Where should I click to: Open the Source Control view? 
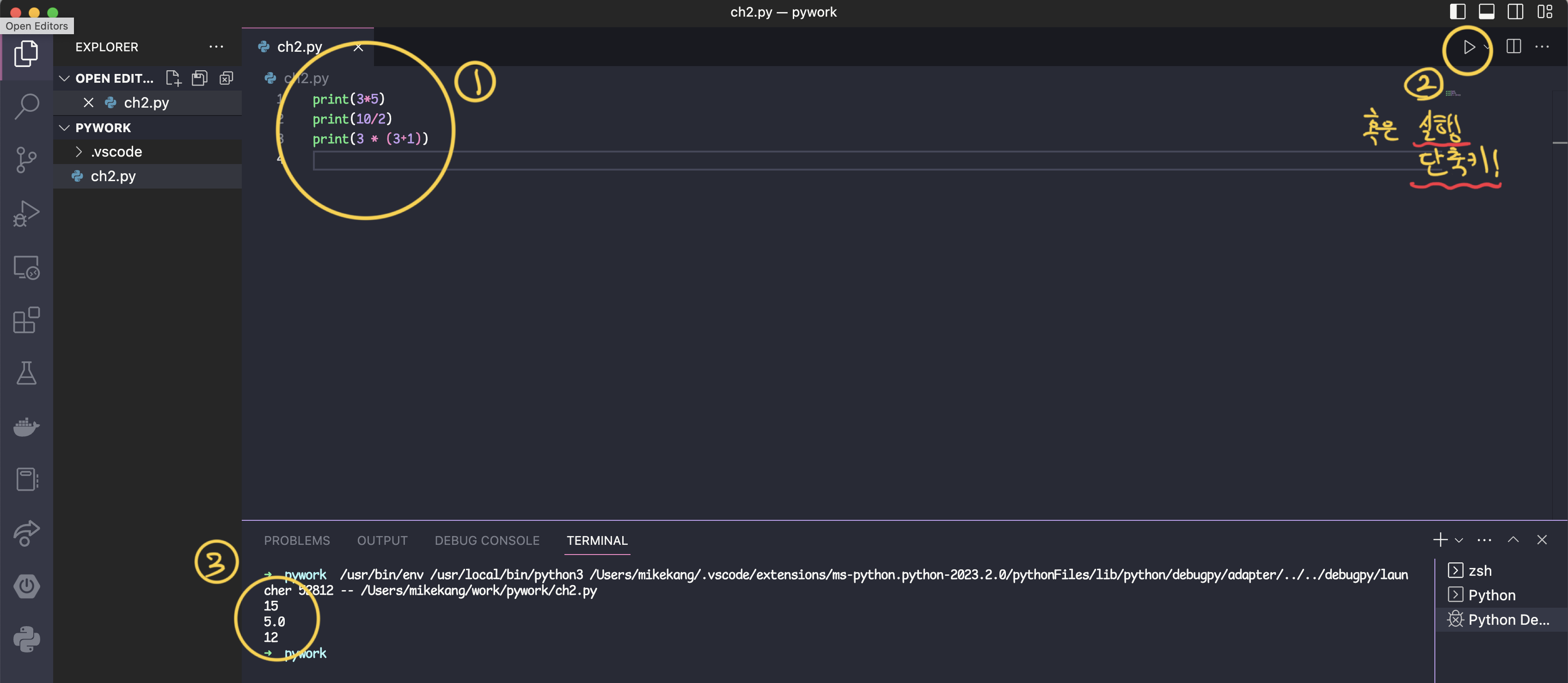click(x=26, y=159)
